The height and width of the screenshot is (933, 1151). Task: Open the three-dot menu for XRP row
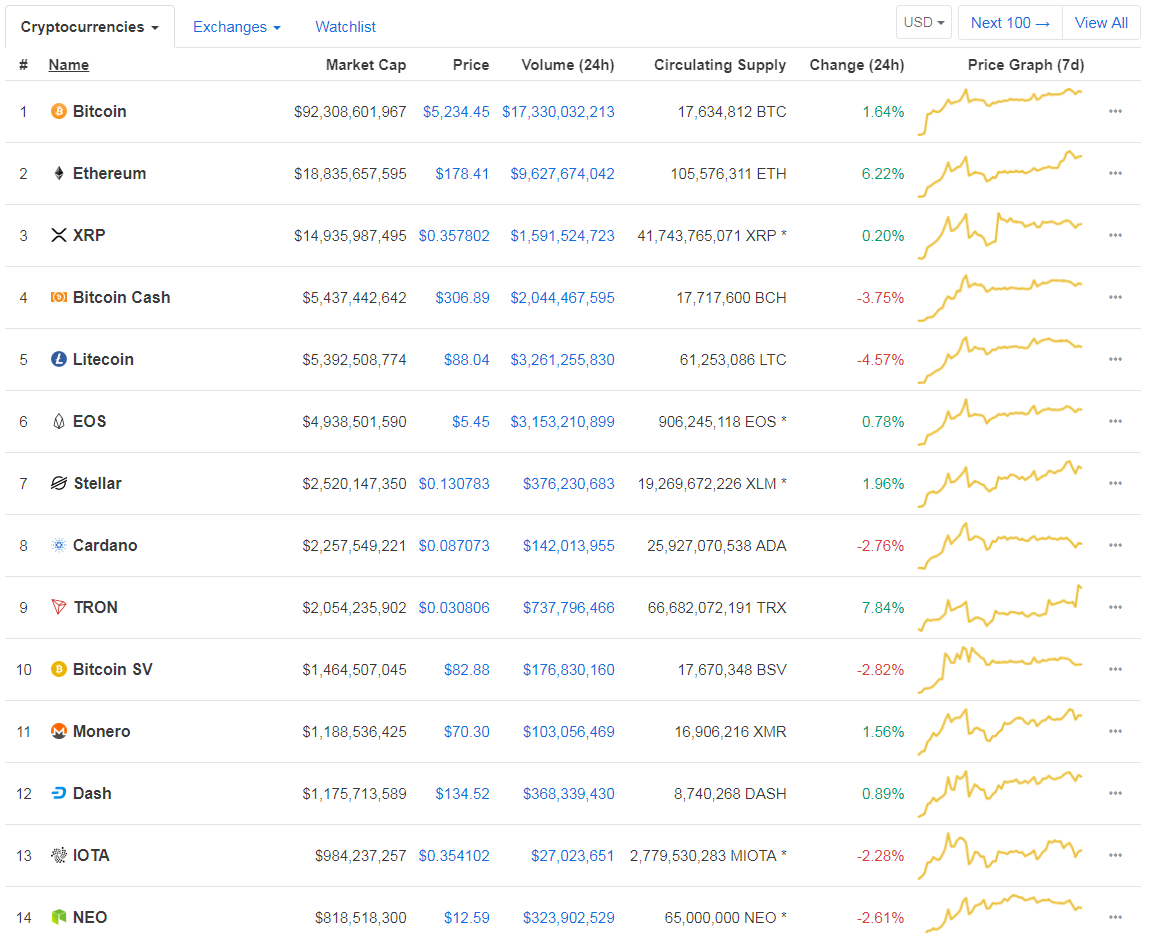tap(1116, 236)
